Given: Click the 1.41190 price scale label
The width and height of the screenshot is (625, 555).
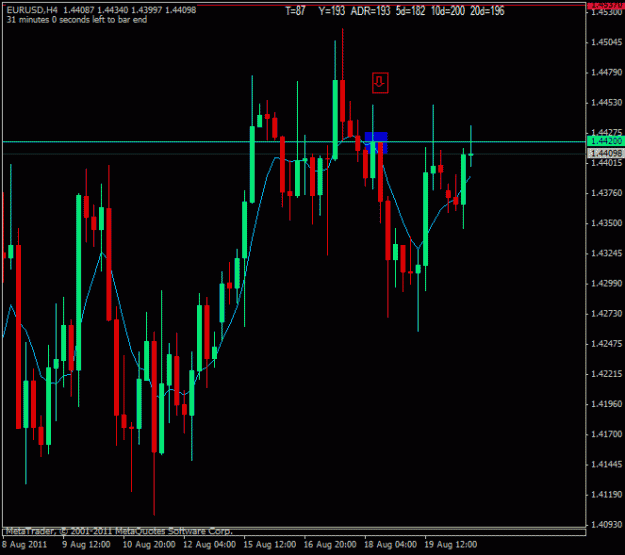Looking at the screenshot, I should (606, 494).
